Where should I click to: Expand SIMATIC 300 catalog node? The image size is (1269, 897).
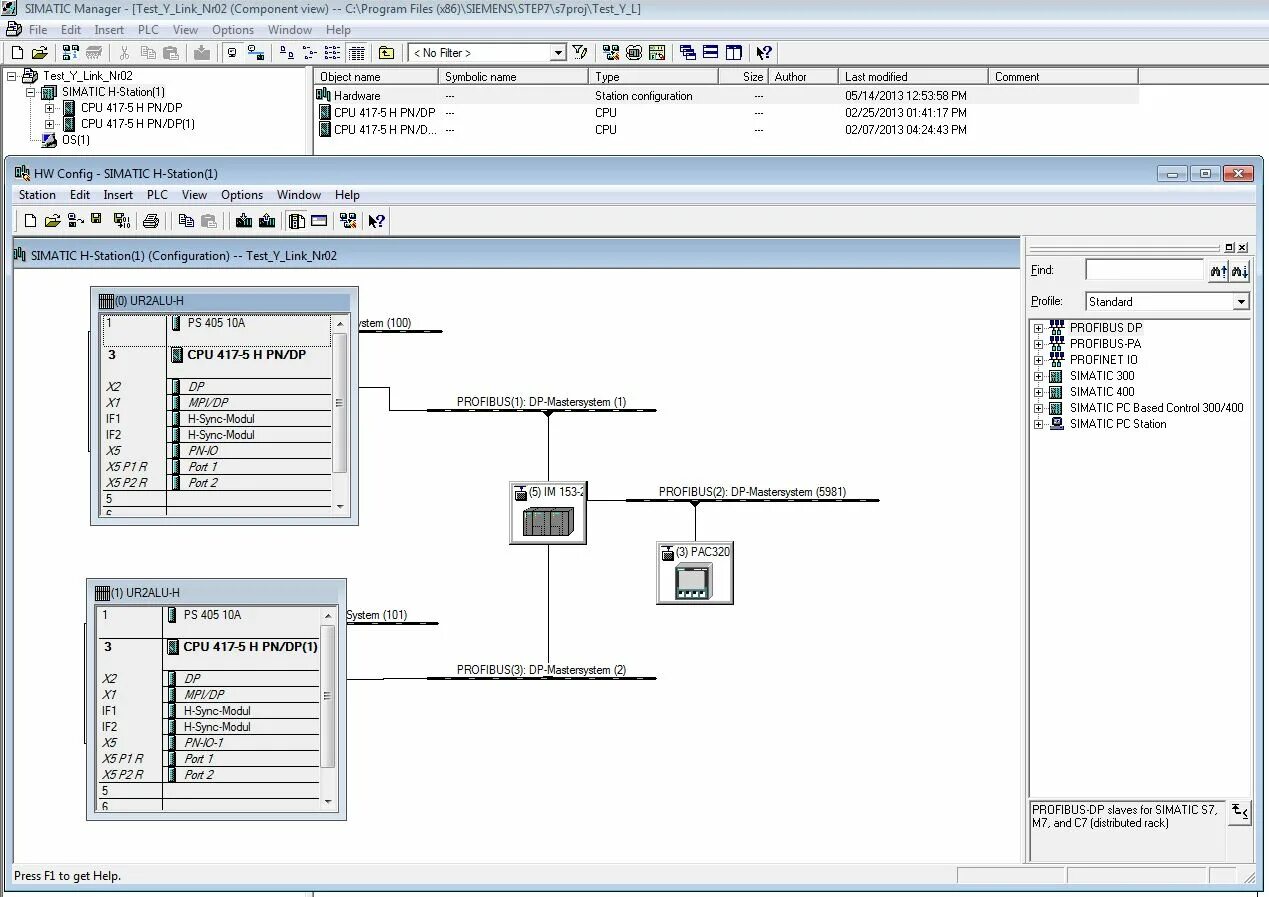click(1038, 376)
